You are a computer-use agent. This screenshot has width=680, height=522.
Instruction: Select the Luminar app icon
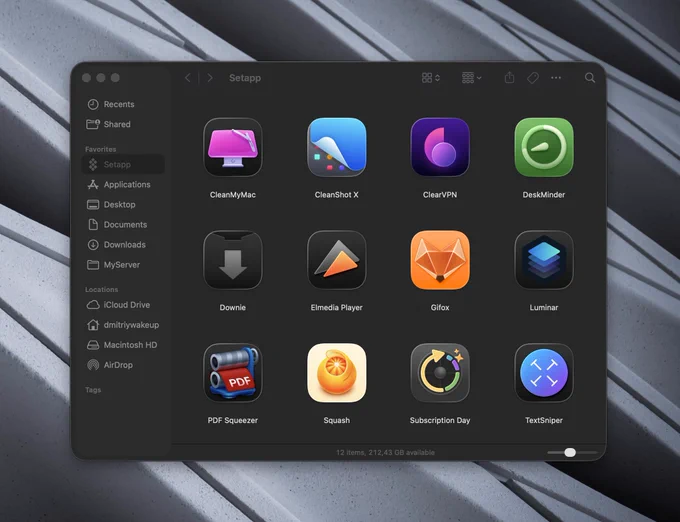[x=544, y=260]
